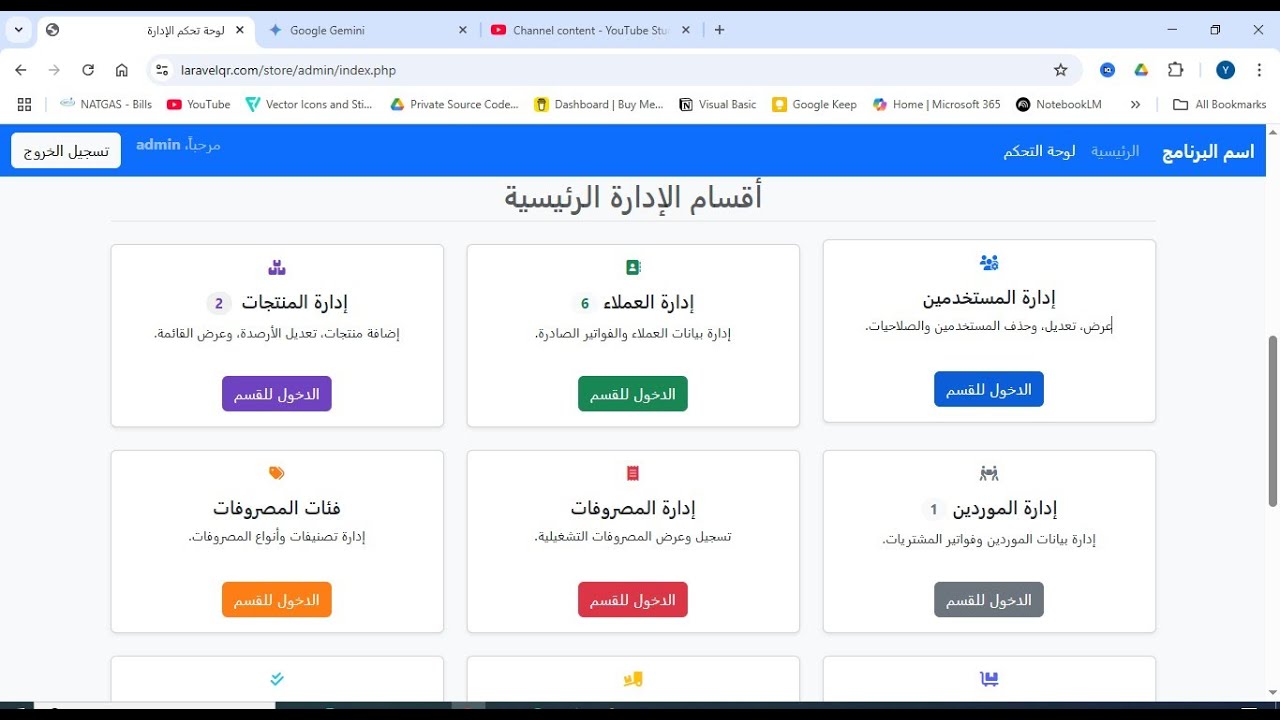View site information icon in address bar
The height and width of the screenshot is (720, 1280).
[163, 70]
